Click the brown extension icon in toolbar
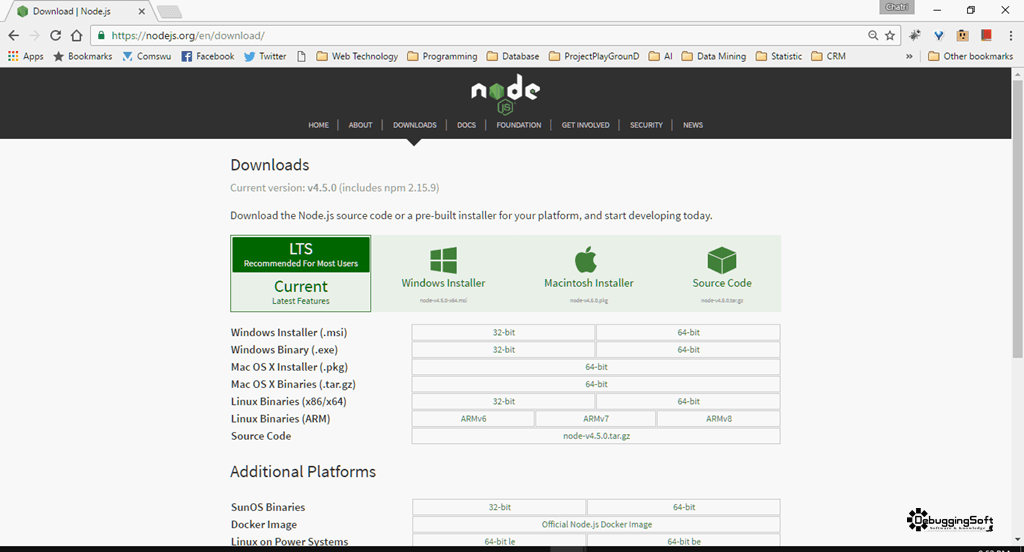1024x552 pixels. coord(962,35)
